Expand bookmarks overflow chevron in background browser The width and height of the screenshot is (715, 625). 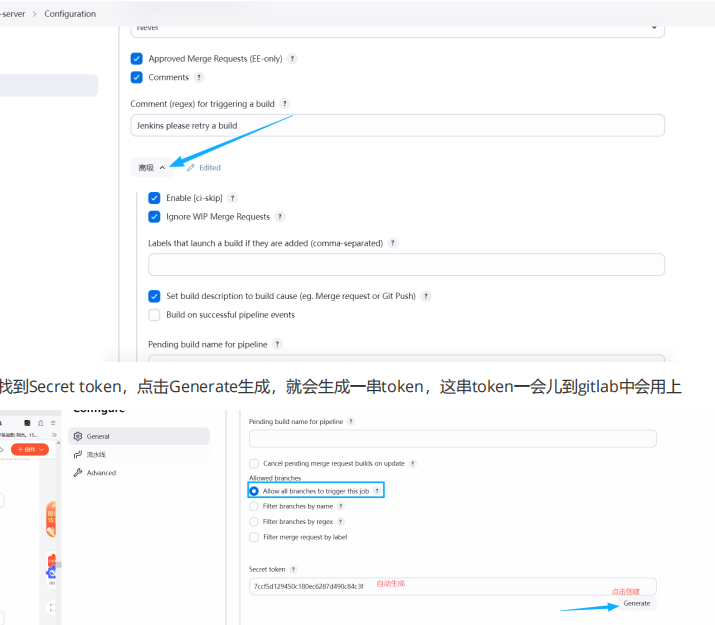(x=54, y=435)
